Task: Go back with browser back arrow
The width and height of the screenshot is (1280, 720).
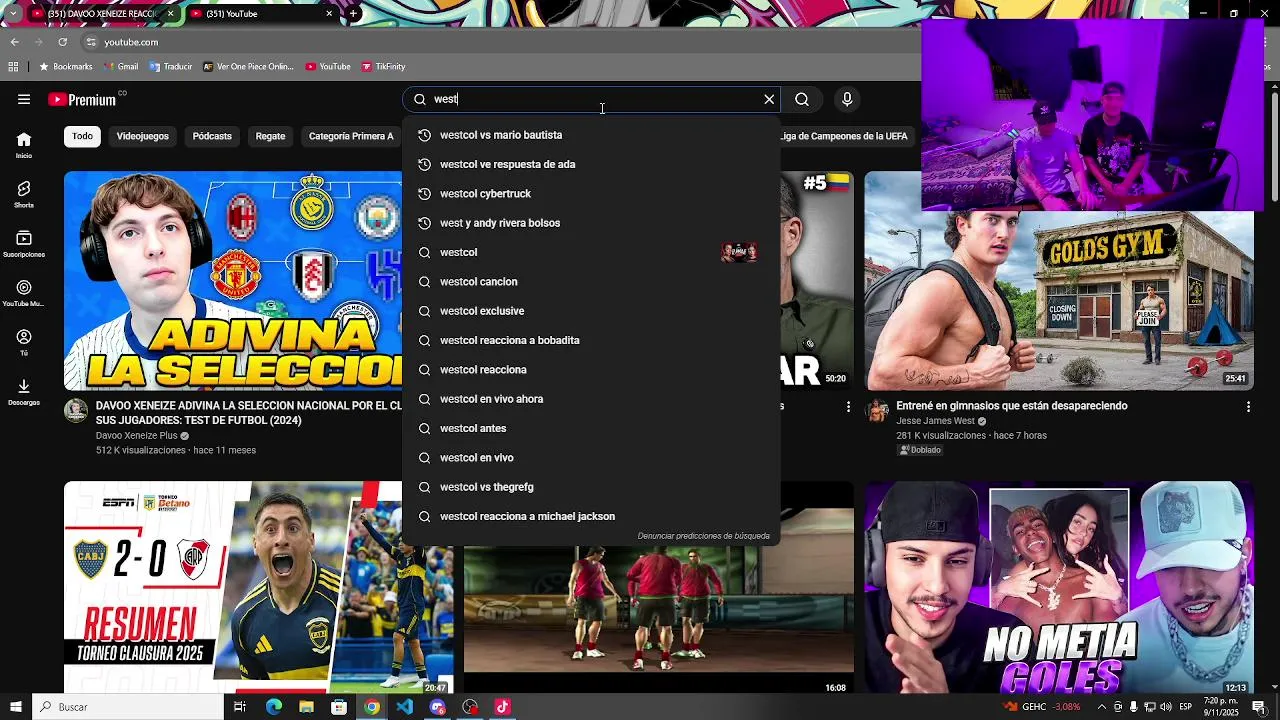Action: tap(14, 42)
